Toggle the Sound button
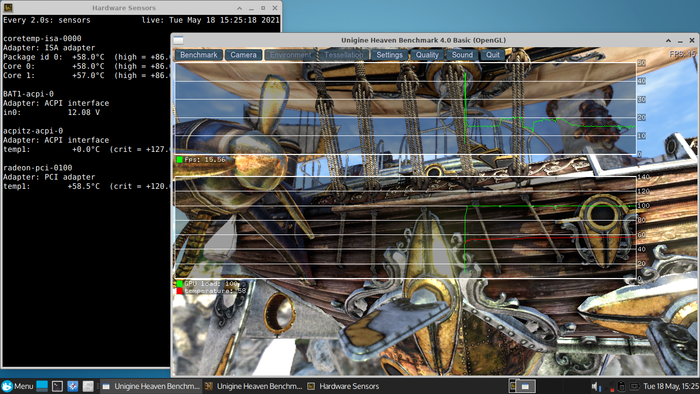This screenshot has height=394, width=700. coord(462,55)
